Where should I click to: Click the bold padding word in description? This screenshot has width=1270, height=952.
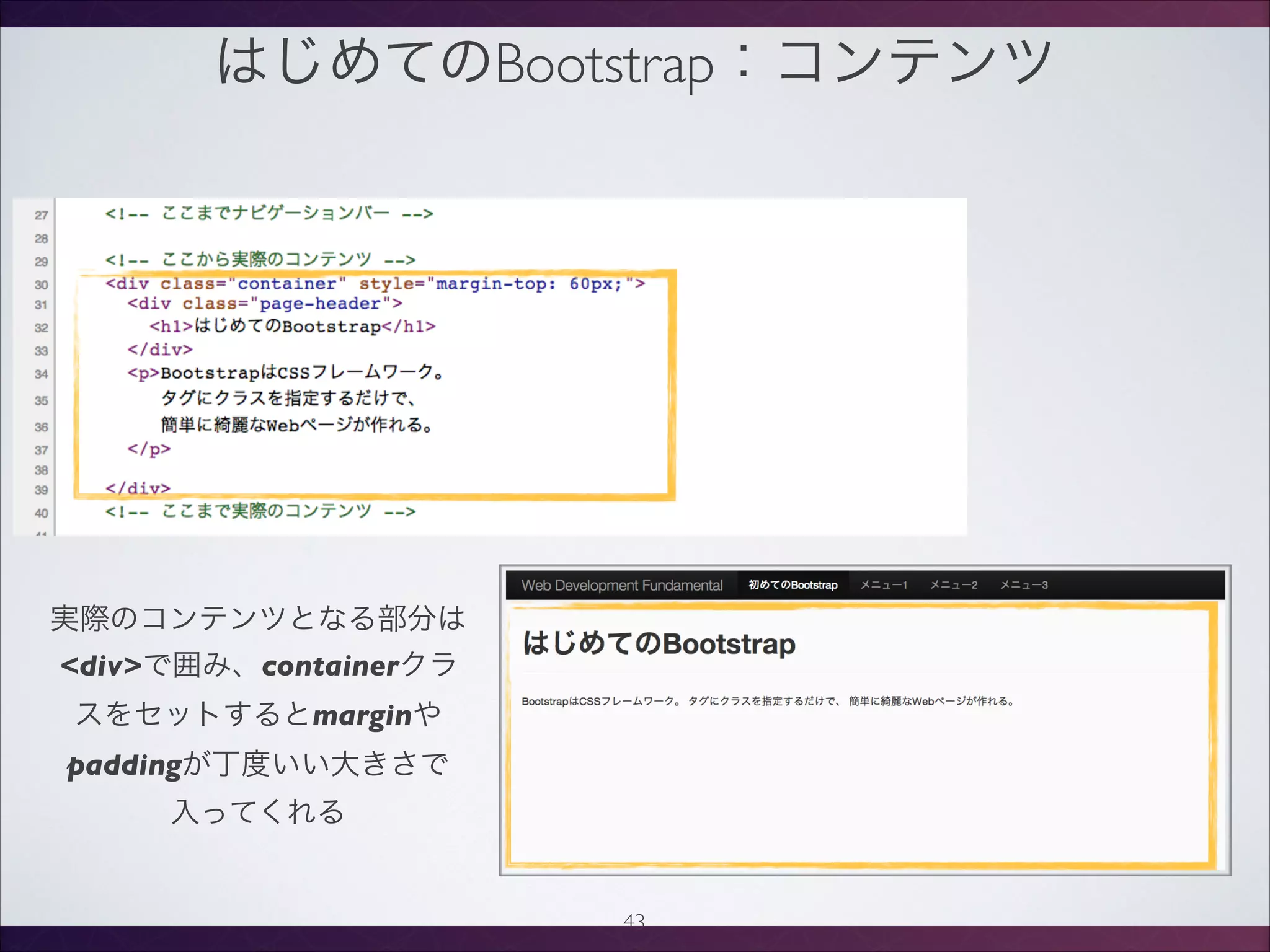click(x=125, y=765)
